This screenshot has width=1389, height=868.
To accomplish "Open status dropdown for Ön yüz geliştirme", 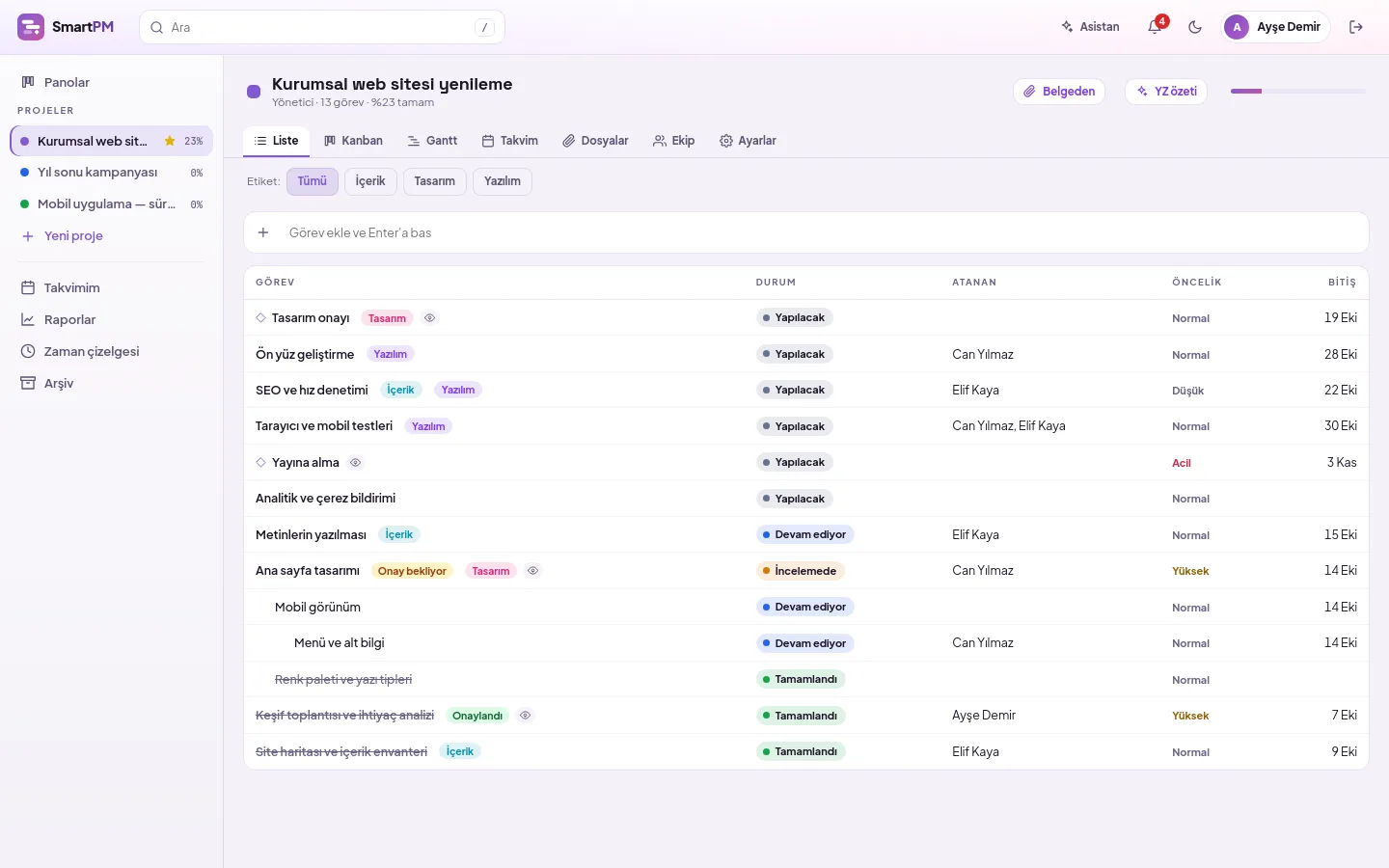I will point(795,354).
